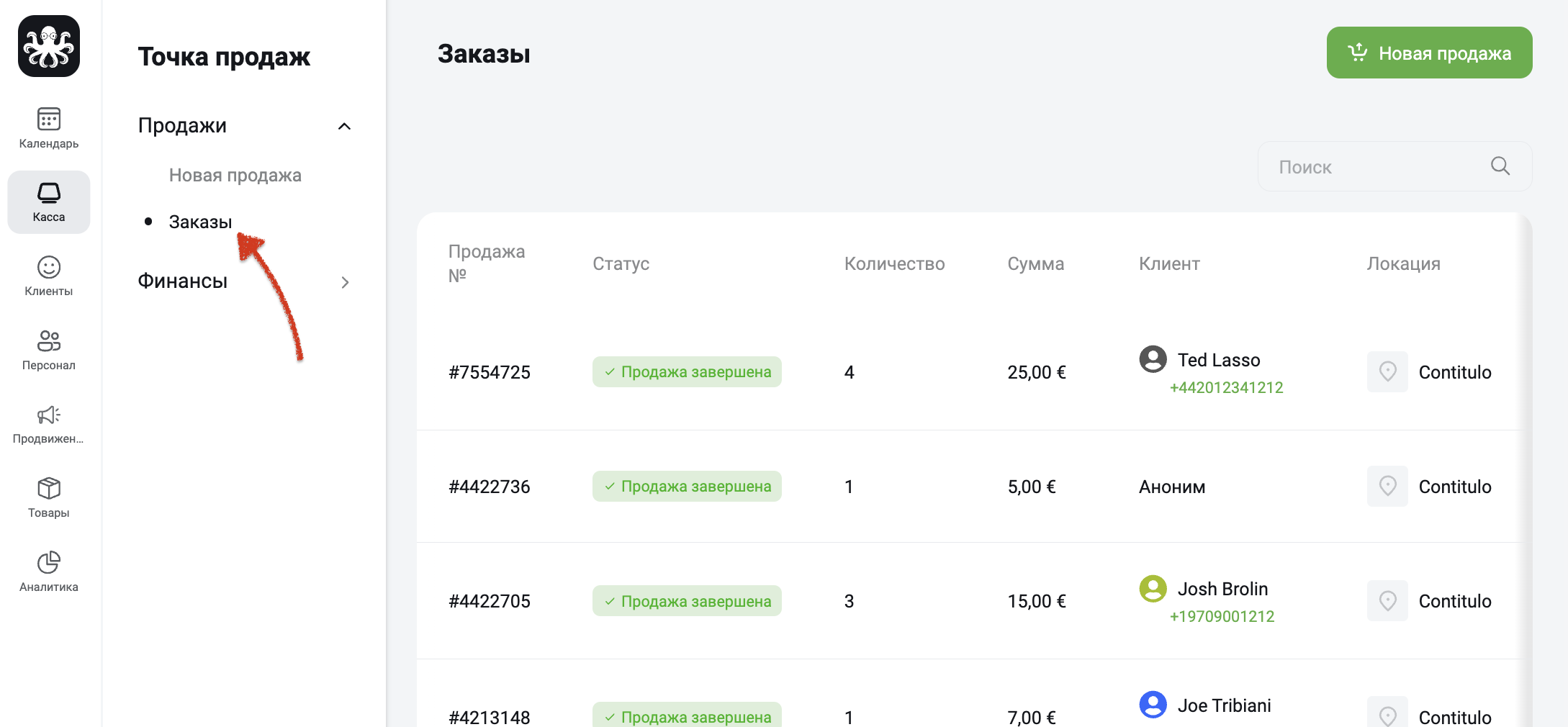The width and height of the screenshot is (1568, 727).
Task: Click Ted Lasso's avatar icon
Action: click(1153, 358)
